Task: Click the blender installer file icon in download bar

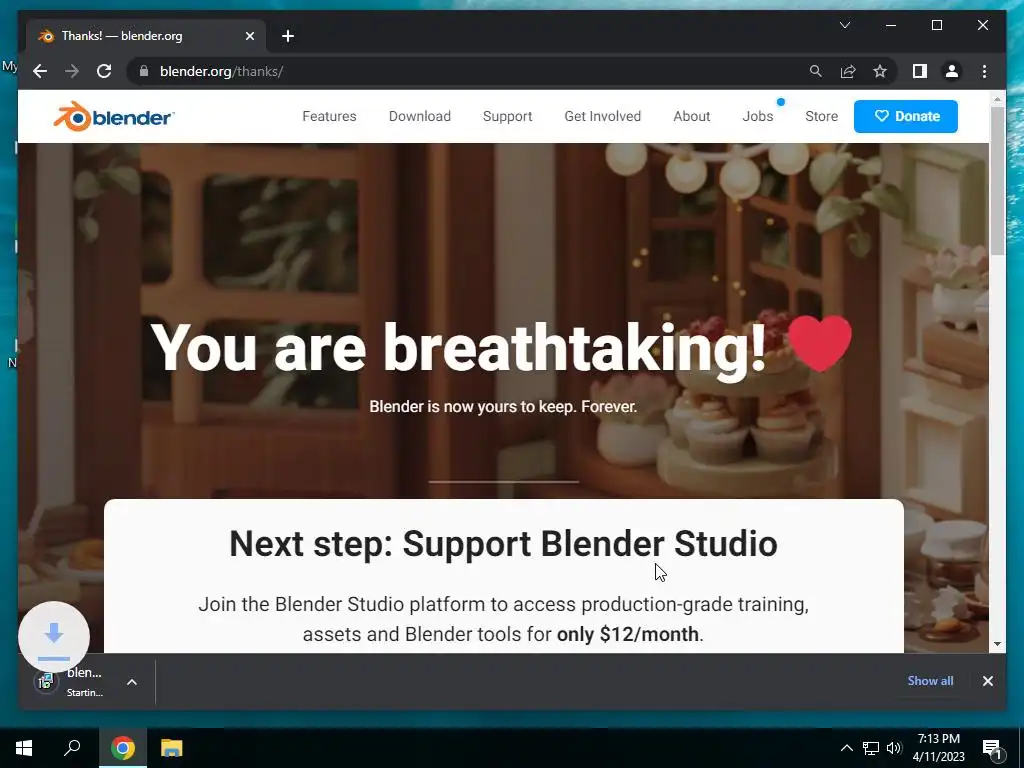Action: point(46,682)
